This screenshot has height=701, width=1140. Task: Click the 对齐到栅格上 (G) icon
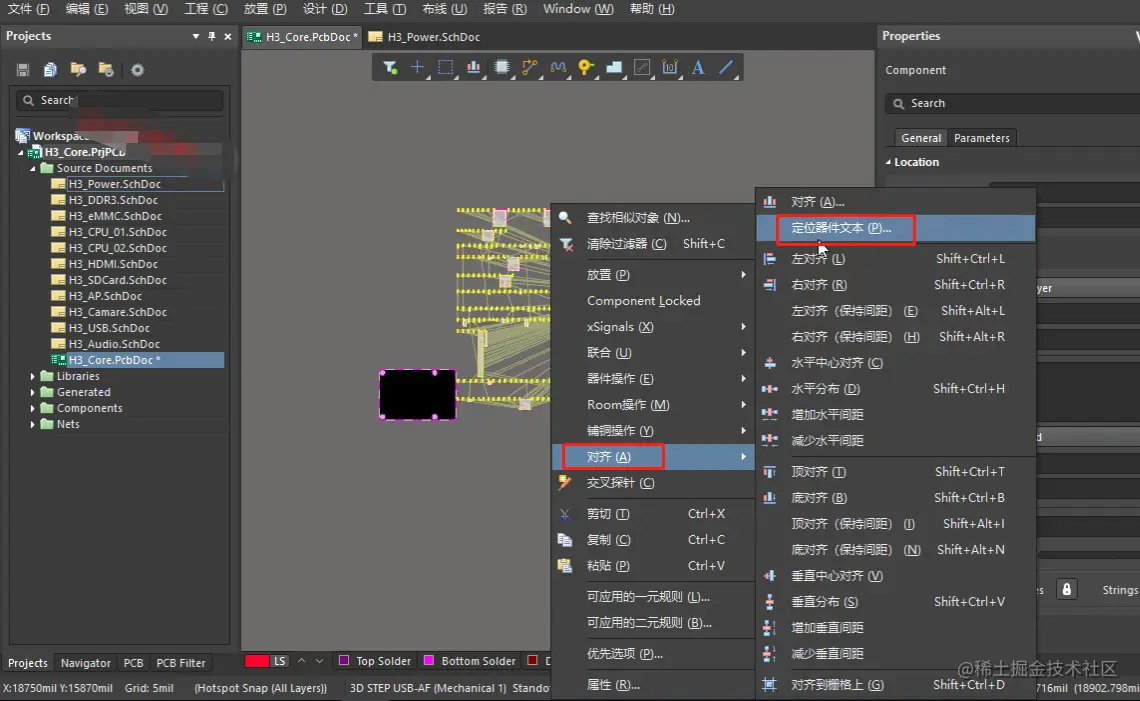coord(770,684)
